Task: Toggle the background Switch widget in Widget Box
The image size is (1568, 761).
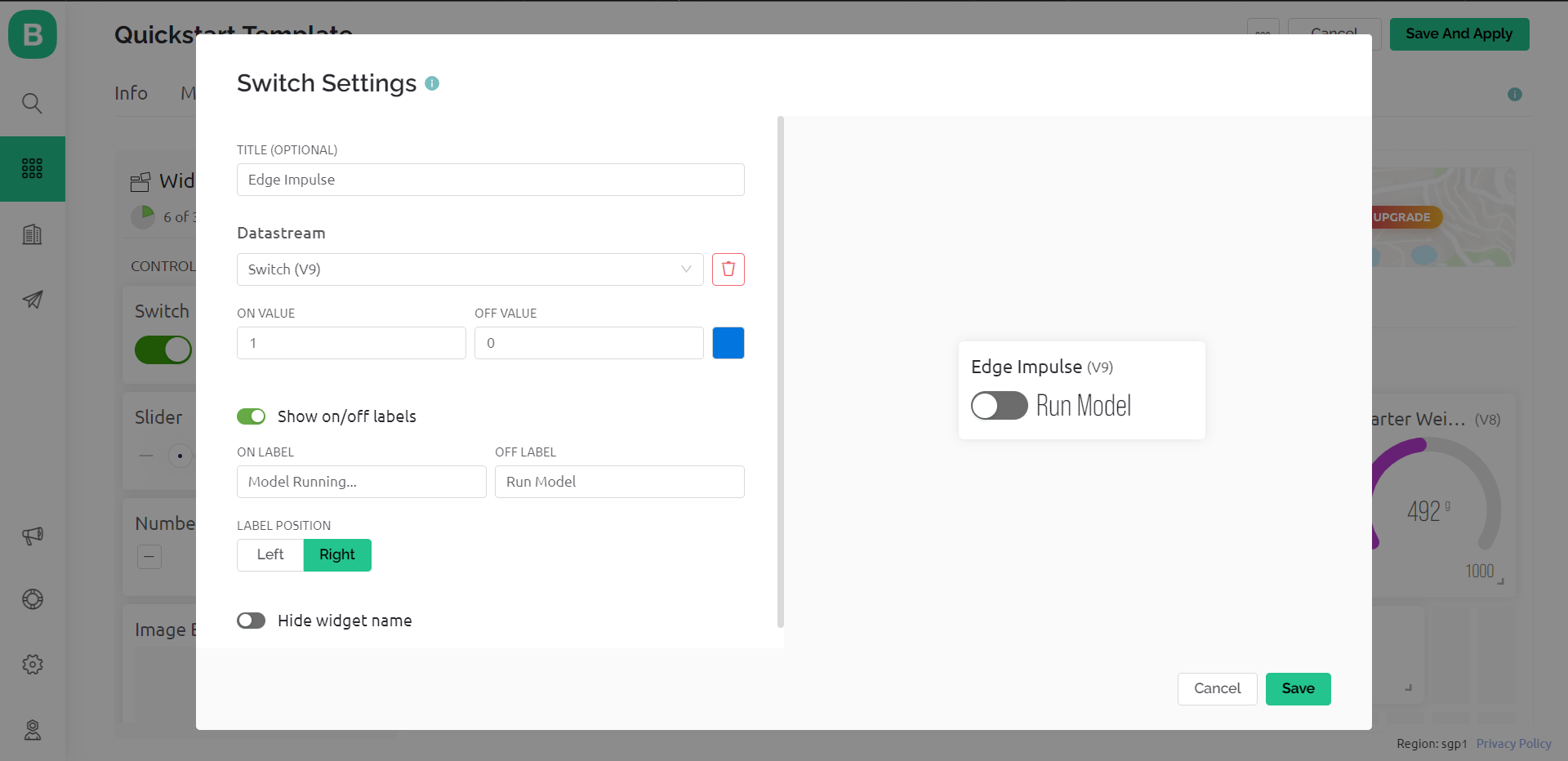Action: pyautogui.click(x=163, y=350)
